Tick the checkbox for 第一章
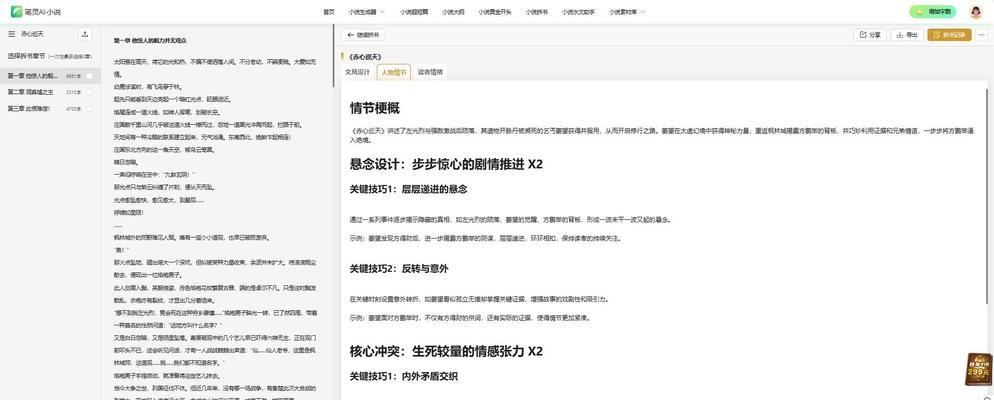 coord(89,76)
